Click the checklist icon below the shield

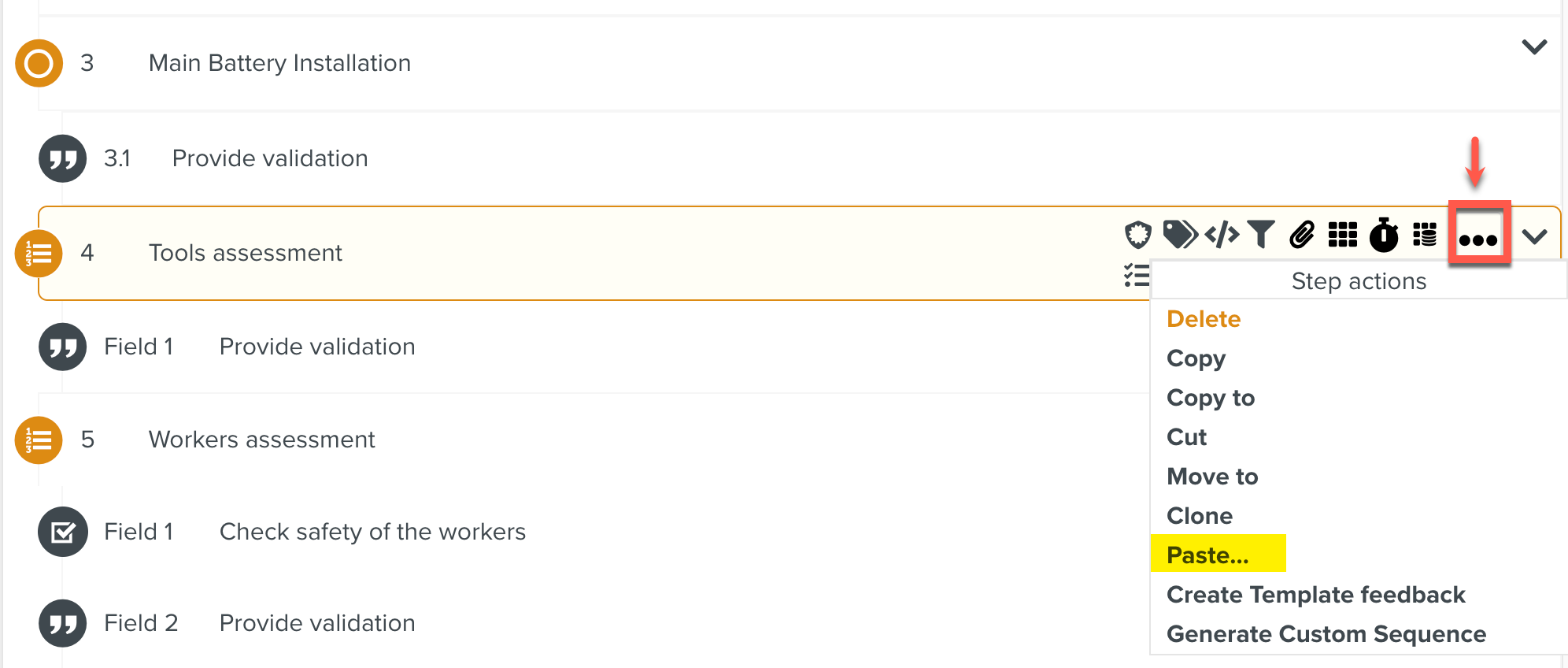(1136, 276)
